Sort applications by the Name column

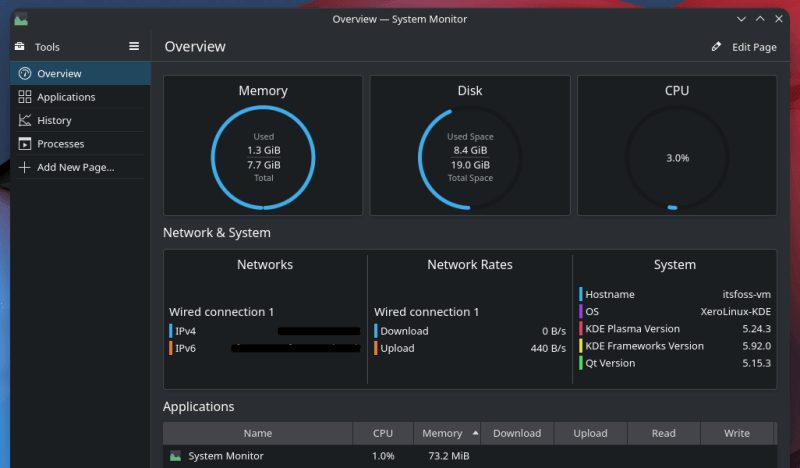(257, 433)
